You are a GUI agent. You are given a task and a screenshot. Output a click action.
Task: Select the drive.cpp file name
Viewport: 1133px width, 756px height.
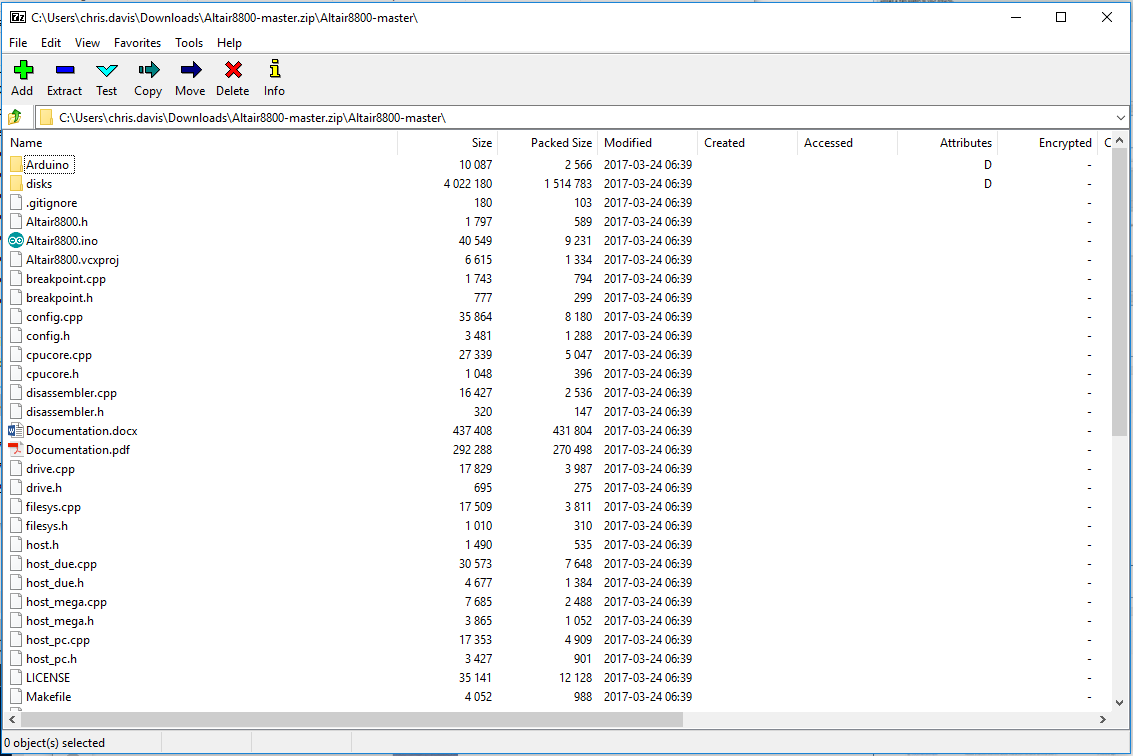[51, 469]
